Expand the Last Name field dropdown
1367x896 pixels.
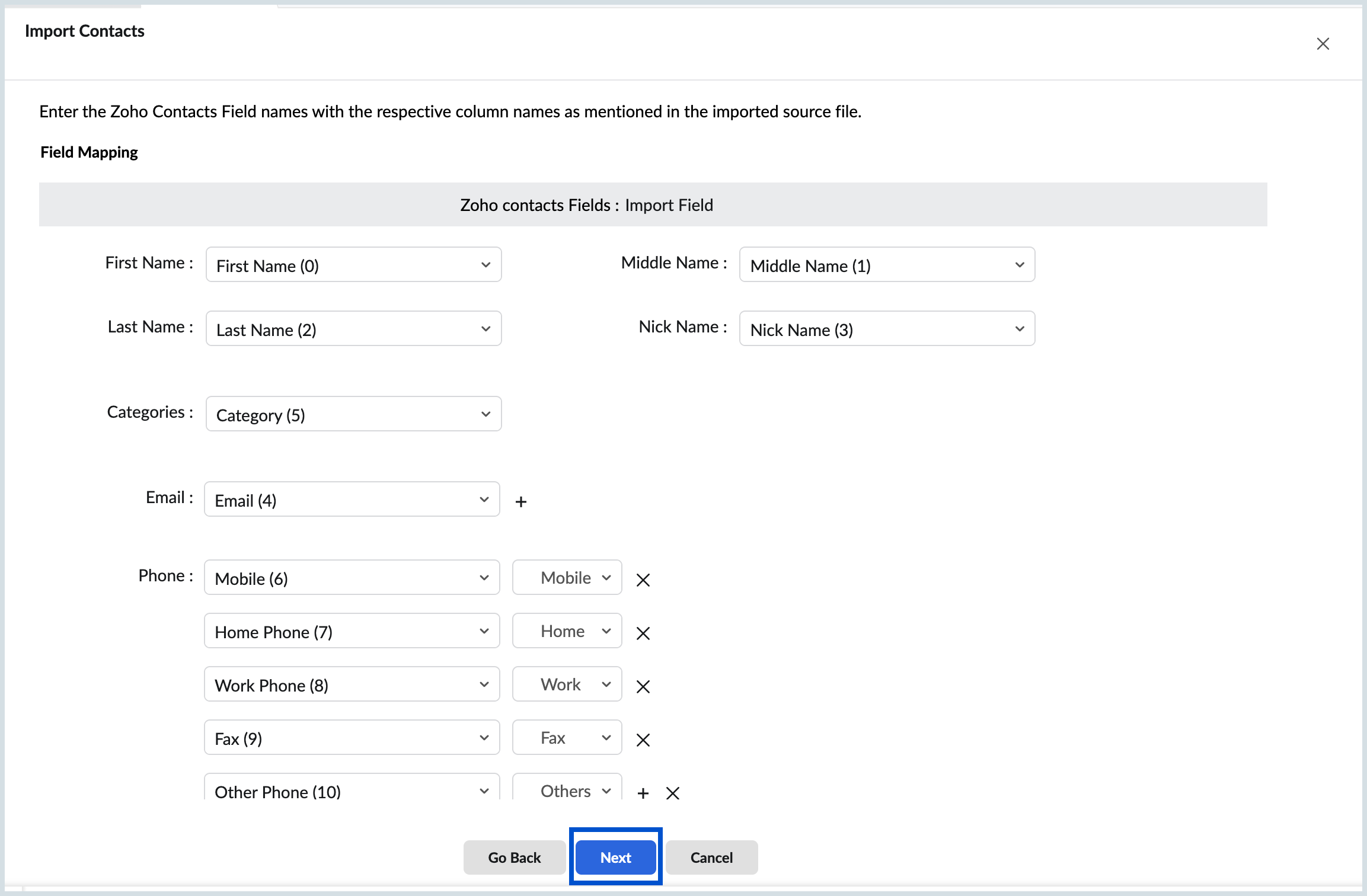click(353, 329)
